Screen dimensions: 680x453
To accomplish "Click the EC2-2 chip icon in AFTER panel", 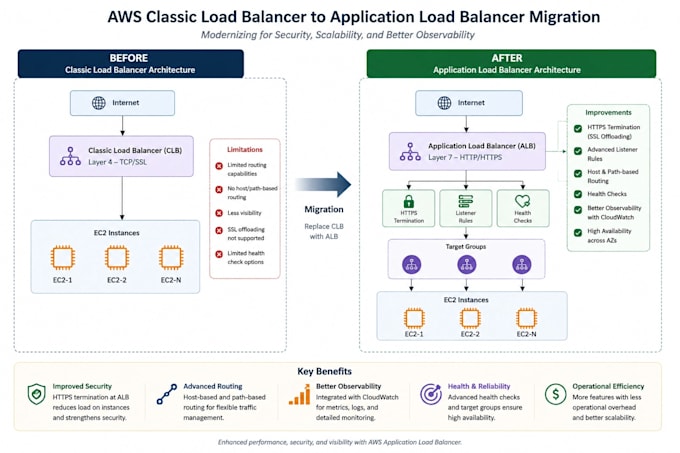I will coord(470,318).
